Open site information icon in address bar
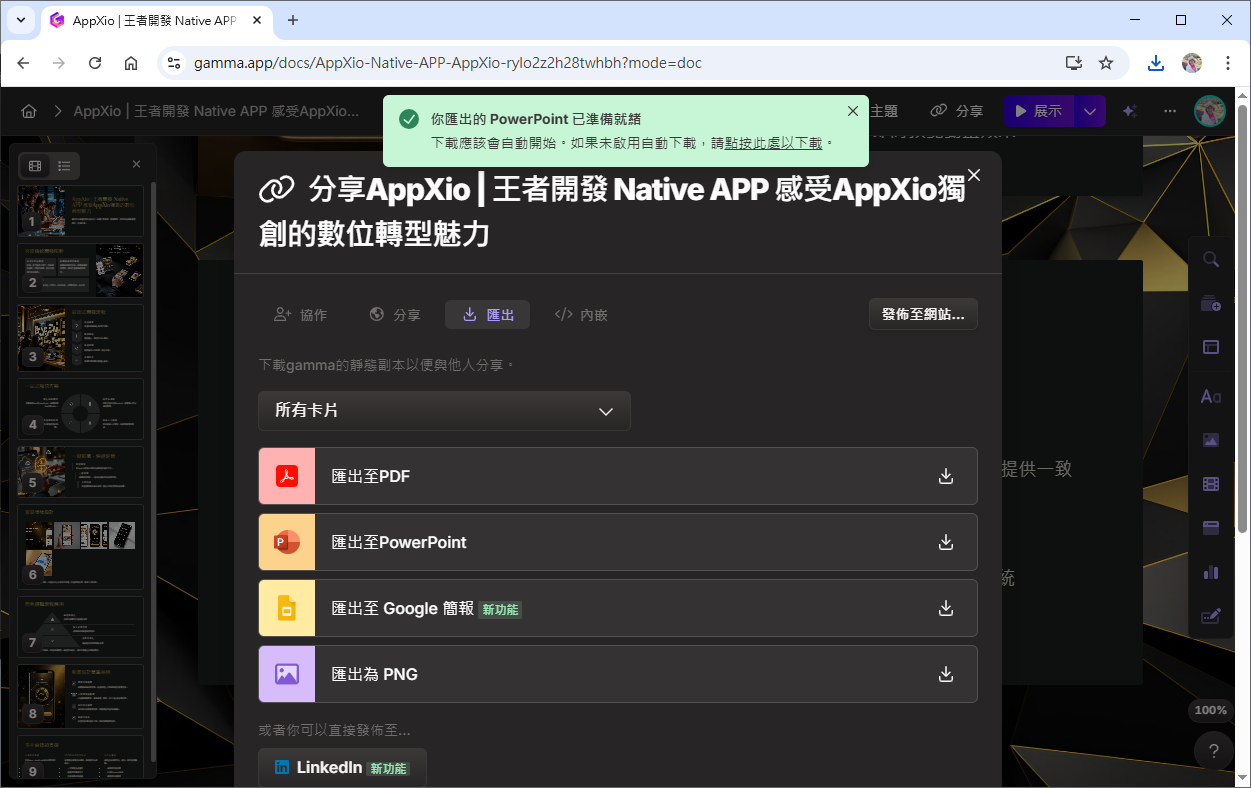 coord(173,63)
